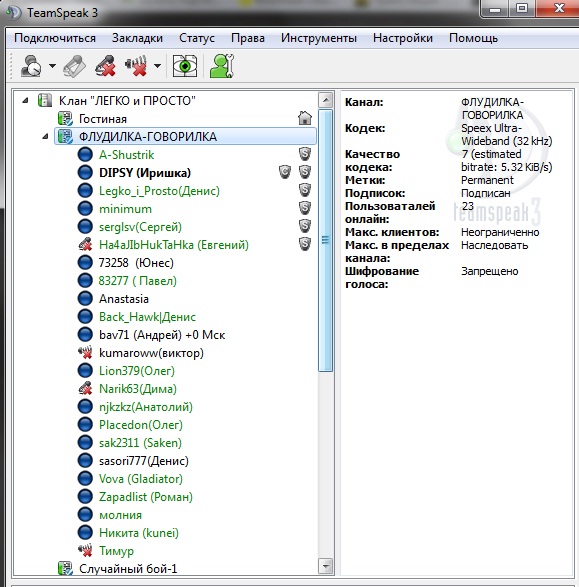Screen dimensions: 579x587
Task: Click channel admin badge beside DIPSY (Иришка)
Action: [285, 172]
